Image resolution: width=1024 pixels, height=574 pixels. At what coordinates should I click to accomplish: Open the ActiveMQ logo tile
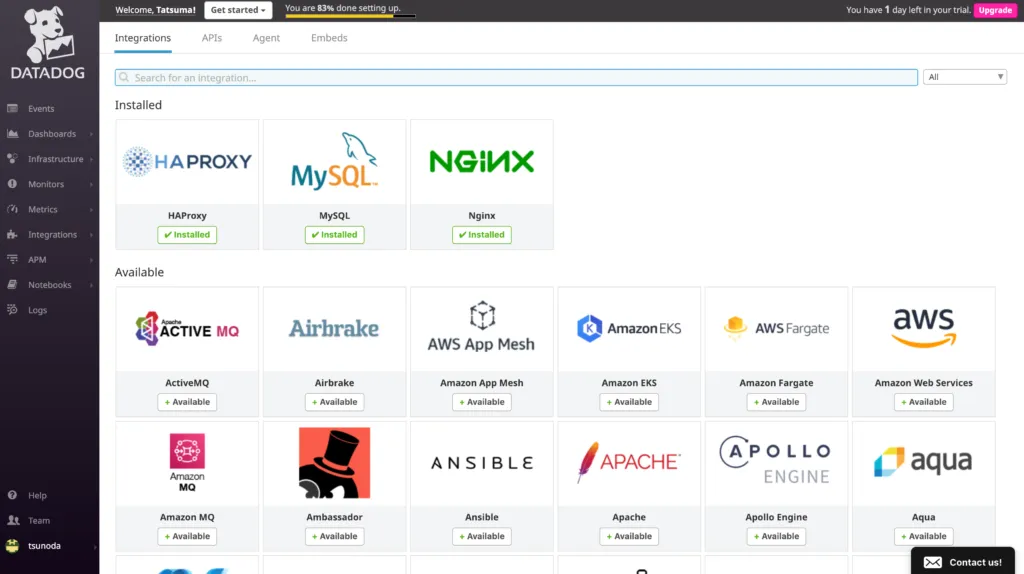(187, 328)
